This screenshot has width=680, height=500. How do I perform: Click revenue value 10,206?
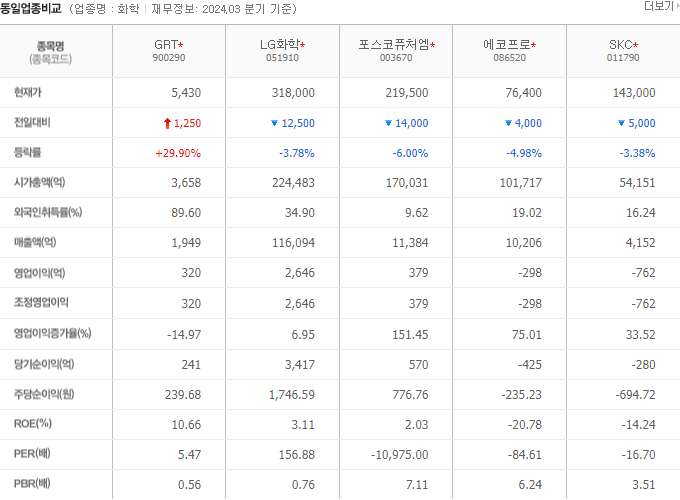click(x=524, y=243)
